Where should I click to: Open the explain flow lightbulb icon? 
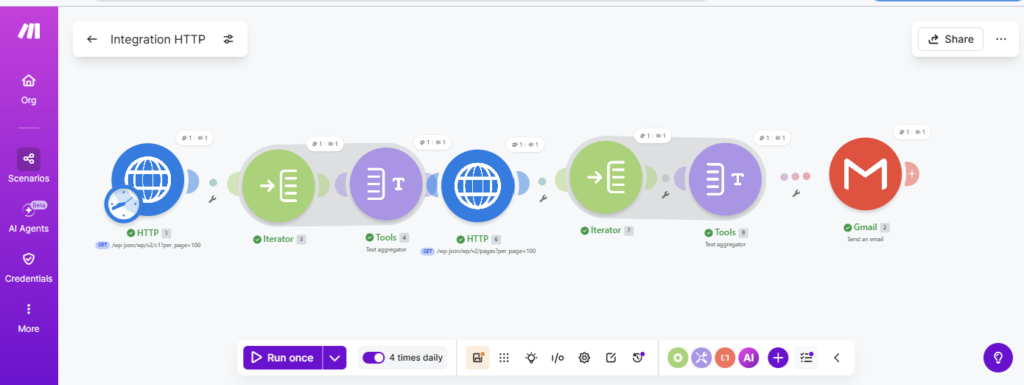coord(532,358)
